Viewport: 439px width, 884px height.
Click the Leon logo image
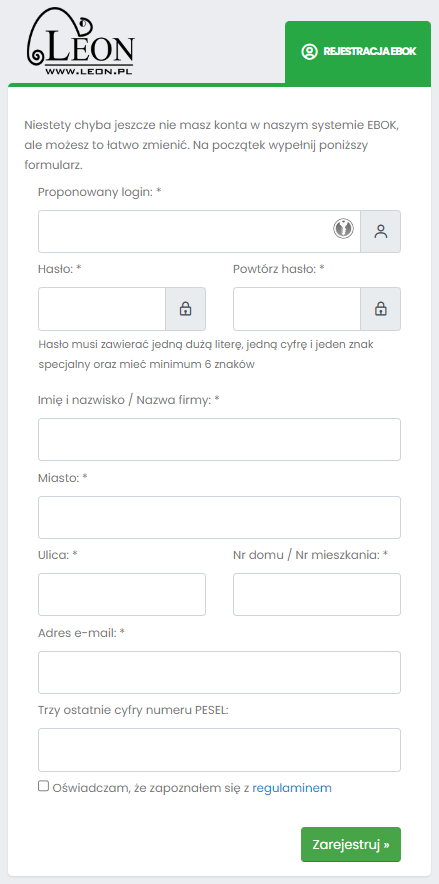(79, 41)
